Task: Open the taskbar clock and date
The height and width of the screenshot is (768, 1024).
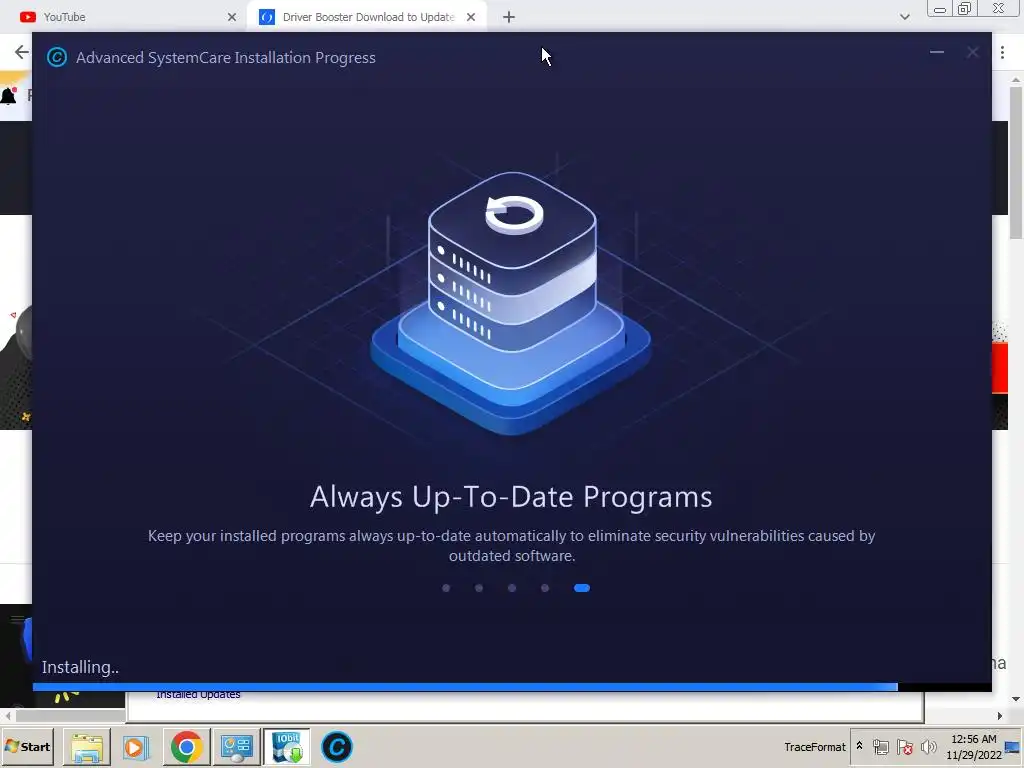Action: [x=974, y=747]
